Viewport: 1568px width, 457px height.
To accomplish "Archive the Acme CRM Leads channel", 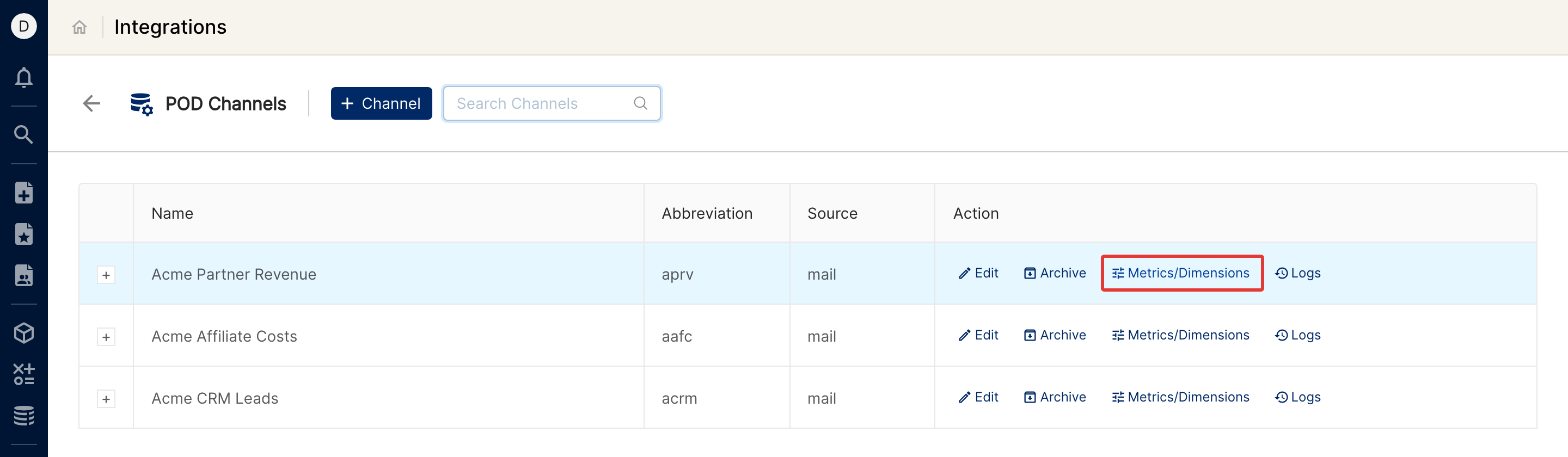I will pos(1055,397).
